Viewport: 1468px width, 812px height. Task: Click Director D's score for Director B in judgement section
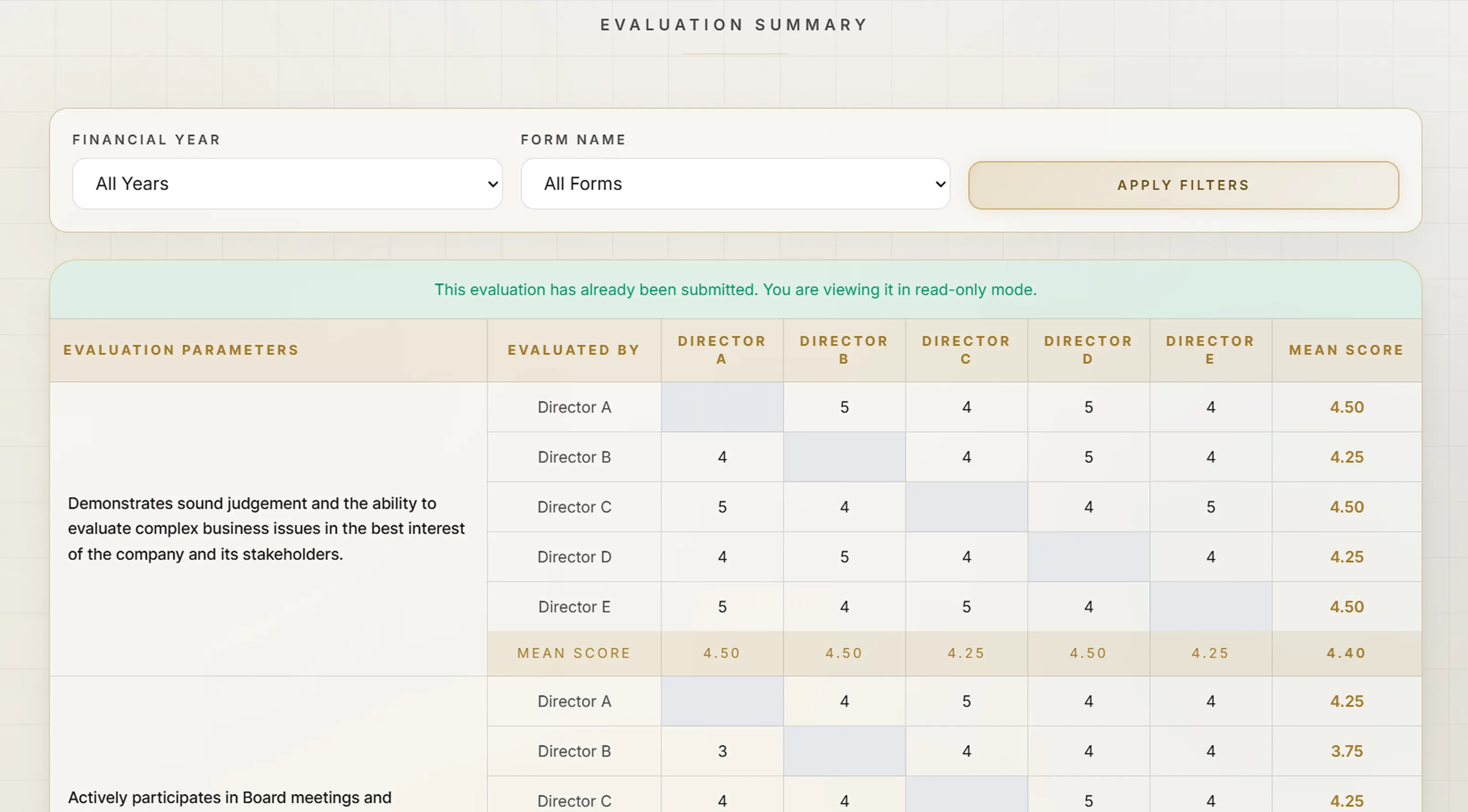[x=844, y=557]
